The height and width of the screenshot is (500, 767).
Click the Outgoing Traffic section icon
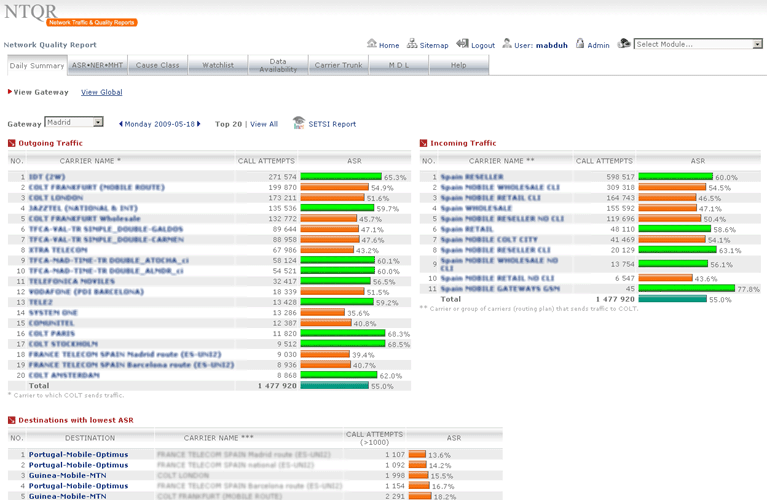(x=12, y=143)
